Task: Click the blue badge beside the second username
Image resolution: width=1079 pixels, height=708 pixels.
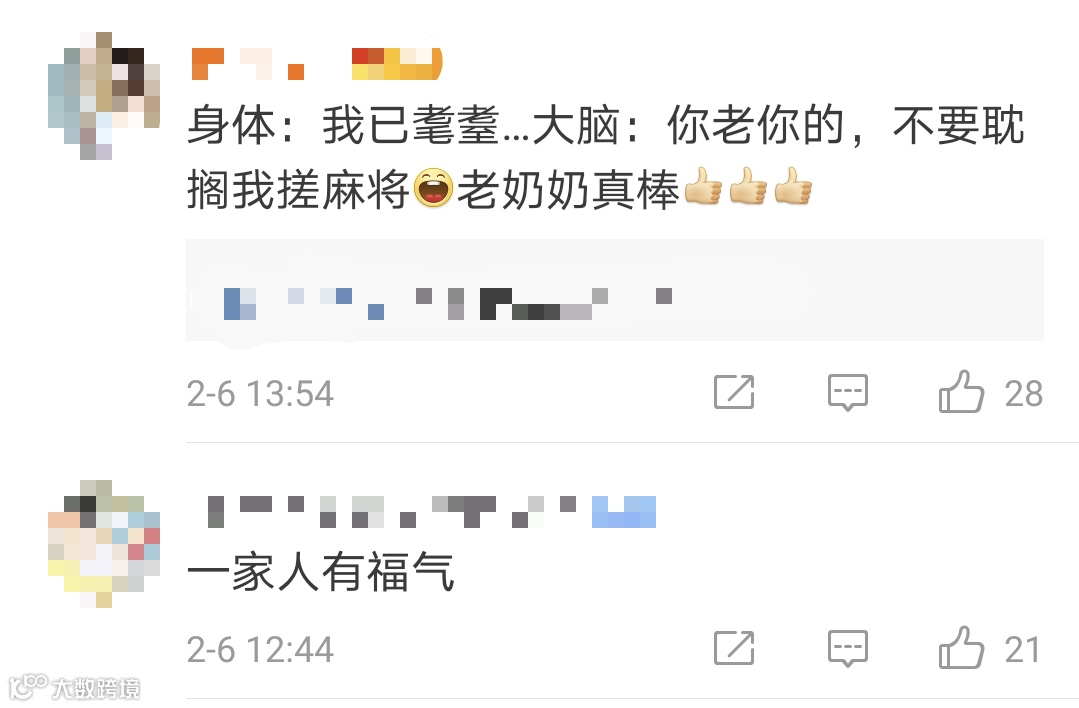Action: pyautogui.click(x=624, y=512)
